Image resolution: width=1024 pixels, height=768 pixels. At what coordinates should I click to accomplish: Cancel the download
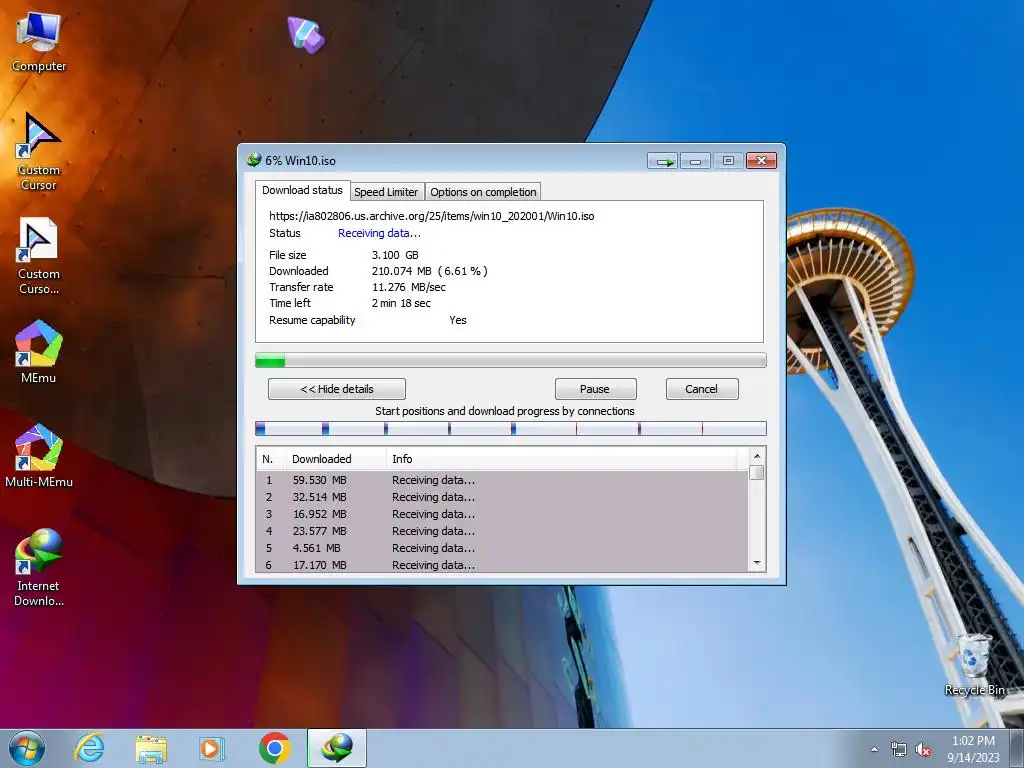pyautogui.click(x=702, y=389)
